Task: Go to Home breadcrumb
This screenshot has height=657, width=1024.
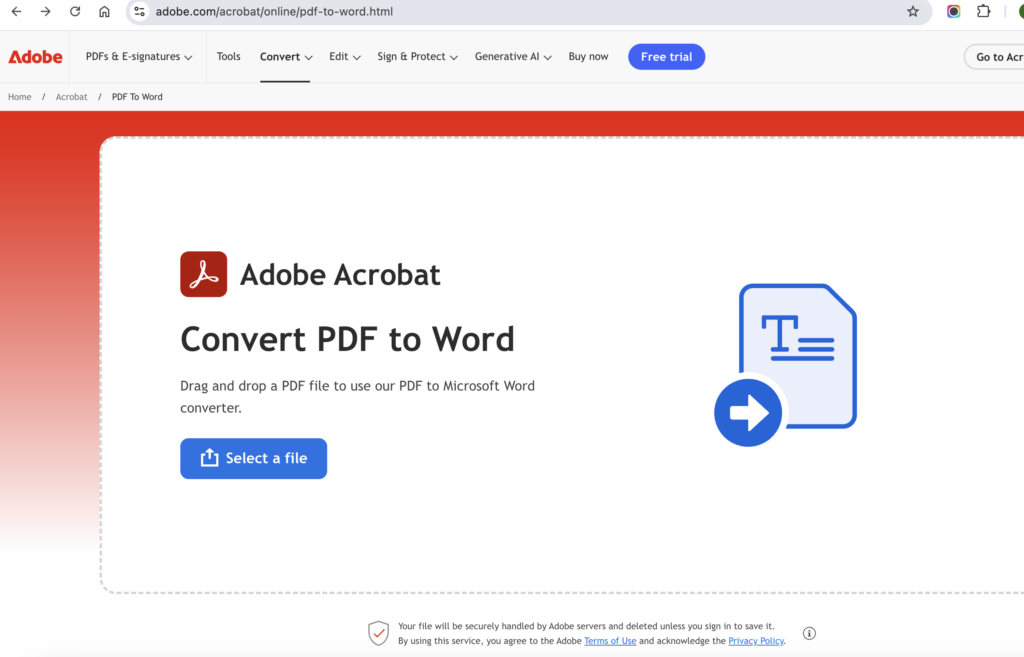Action: [20, 97]
